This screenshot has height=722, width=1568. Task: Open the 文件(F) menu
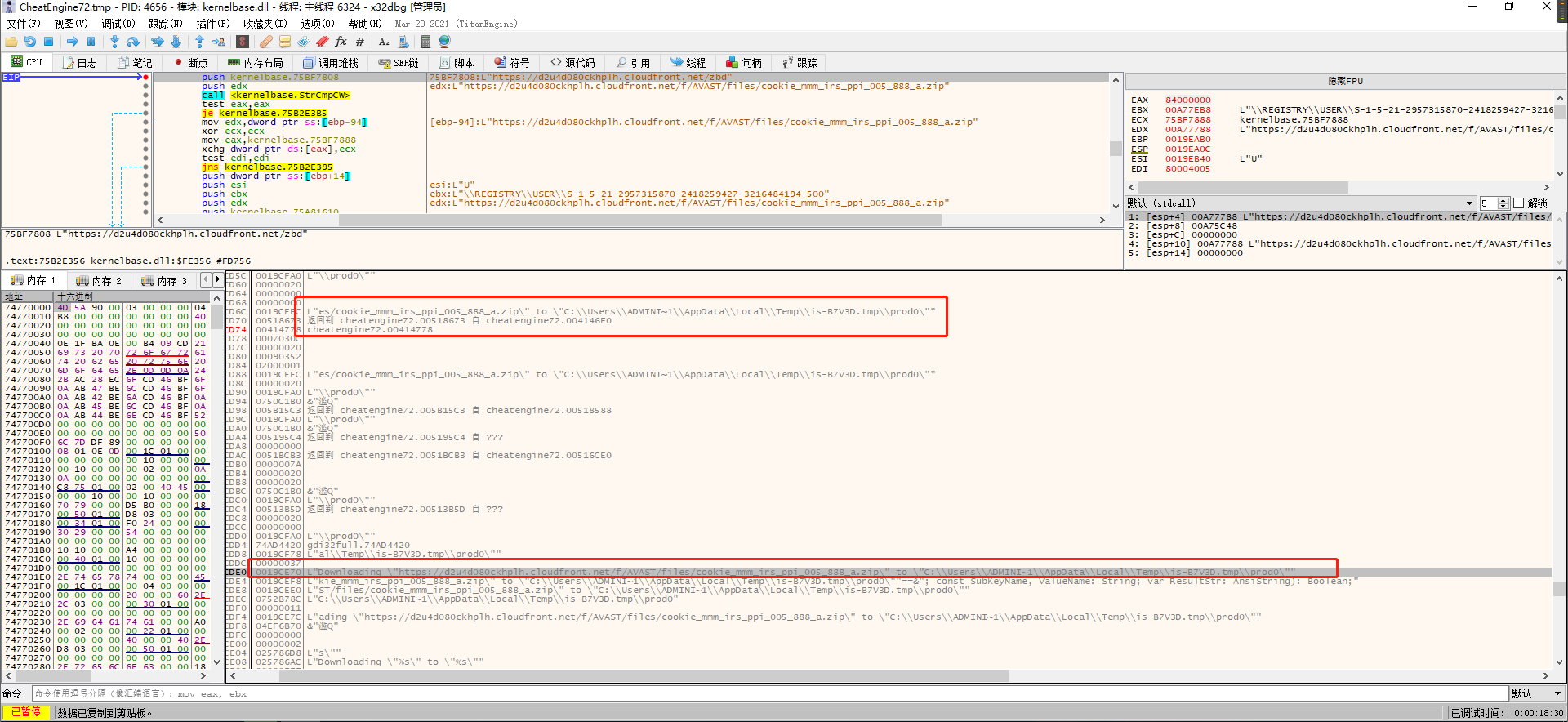23,24
